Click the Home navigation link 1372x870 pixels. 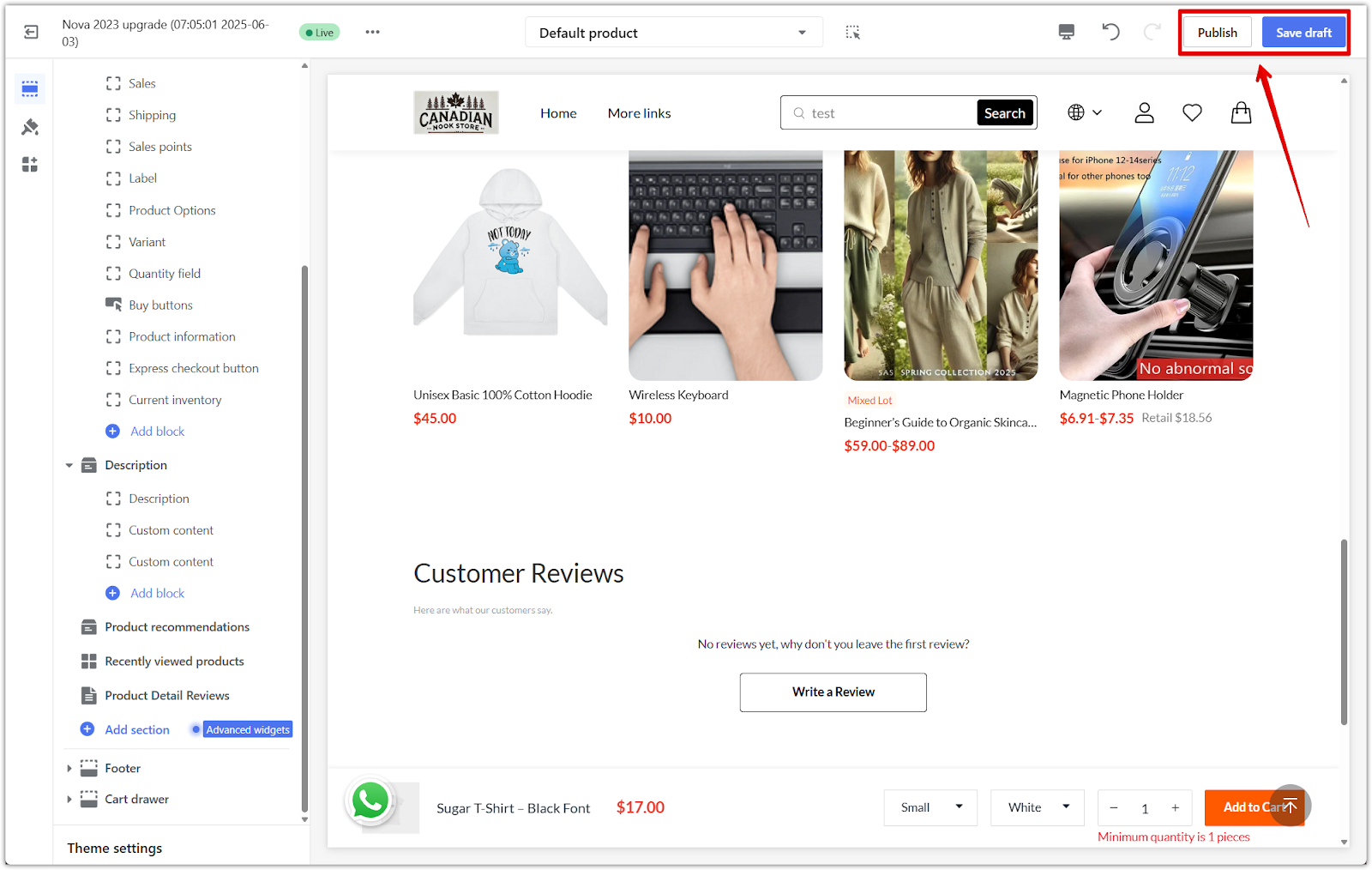[558, 113]
